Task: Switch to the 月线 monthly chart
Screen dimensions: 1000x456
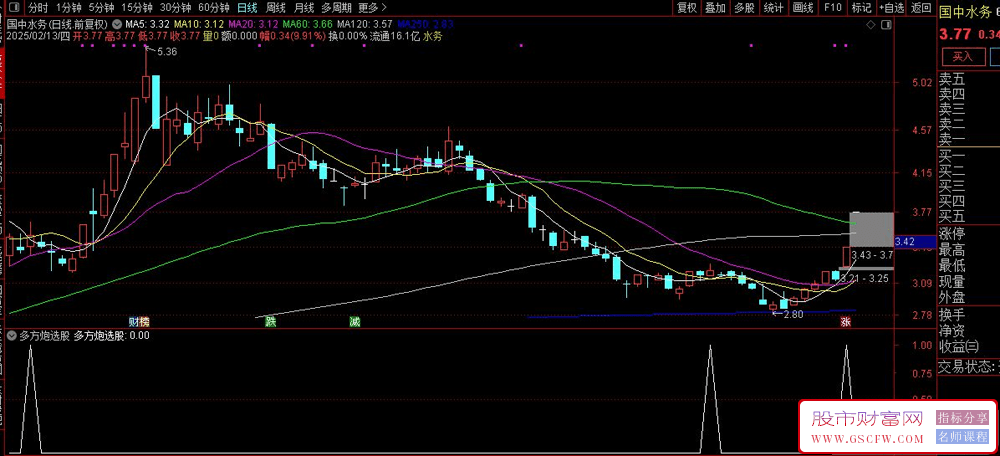Action: tap(304, 8)
